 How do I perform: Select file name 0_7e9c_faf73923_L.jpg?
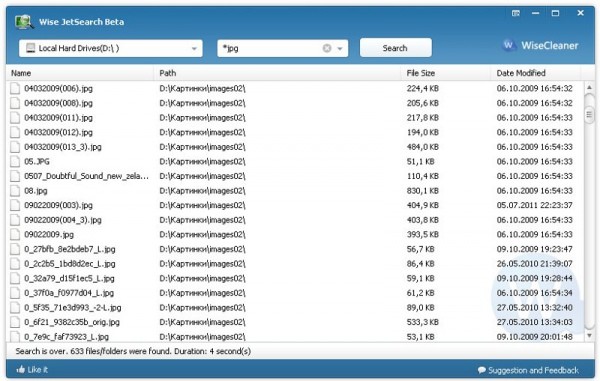click(x=67, y=337)
